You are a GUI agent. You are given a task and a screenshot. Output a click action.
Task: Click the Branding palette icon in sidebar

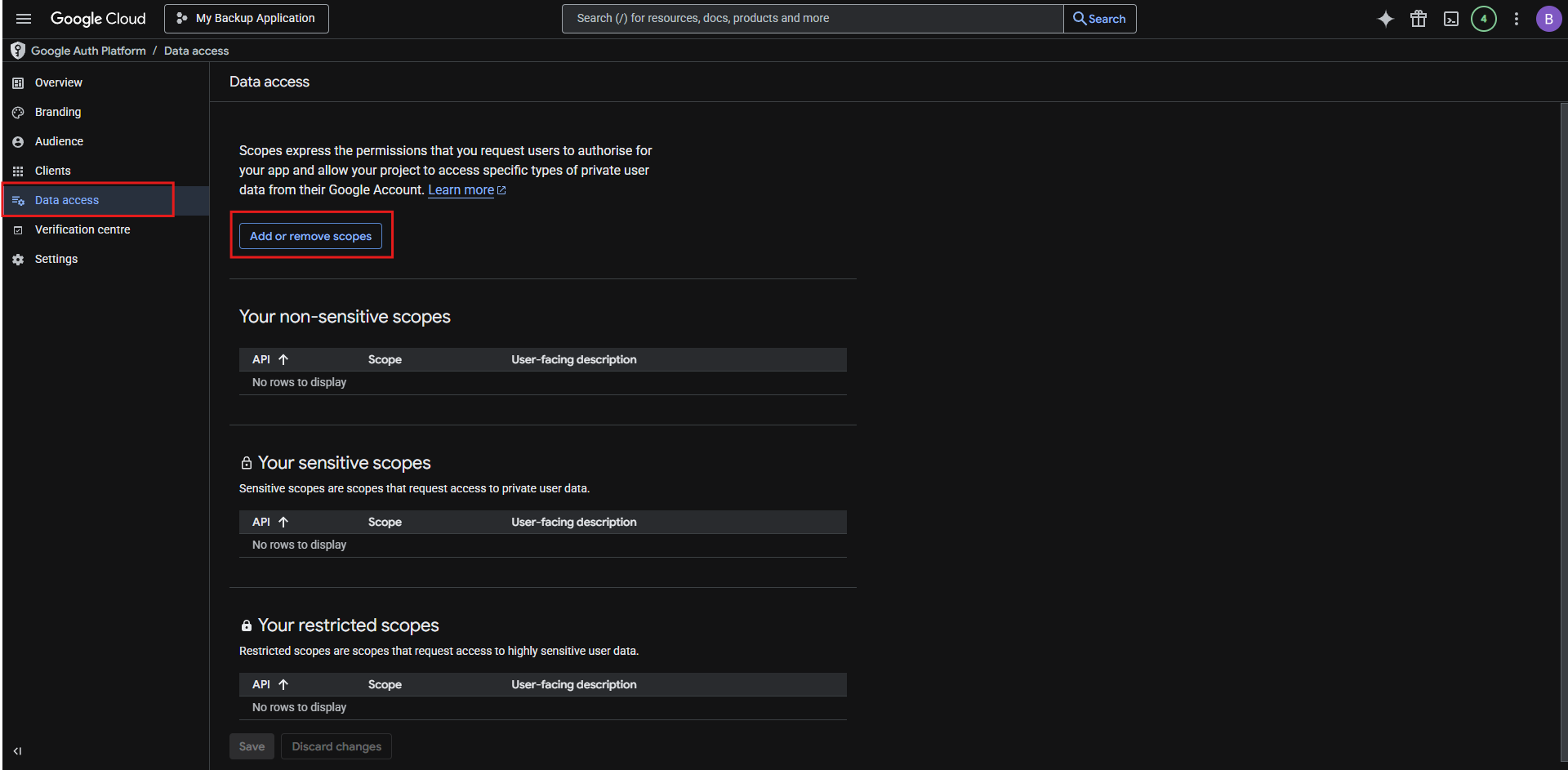(x=18, y=113)
